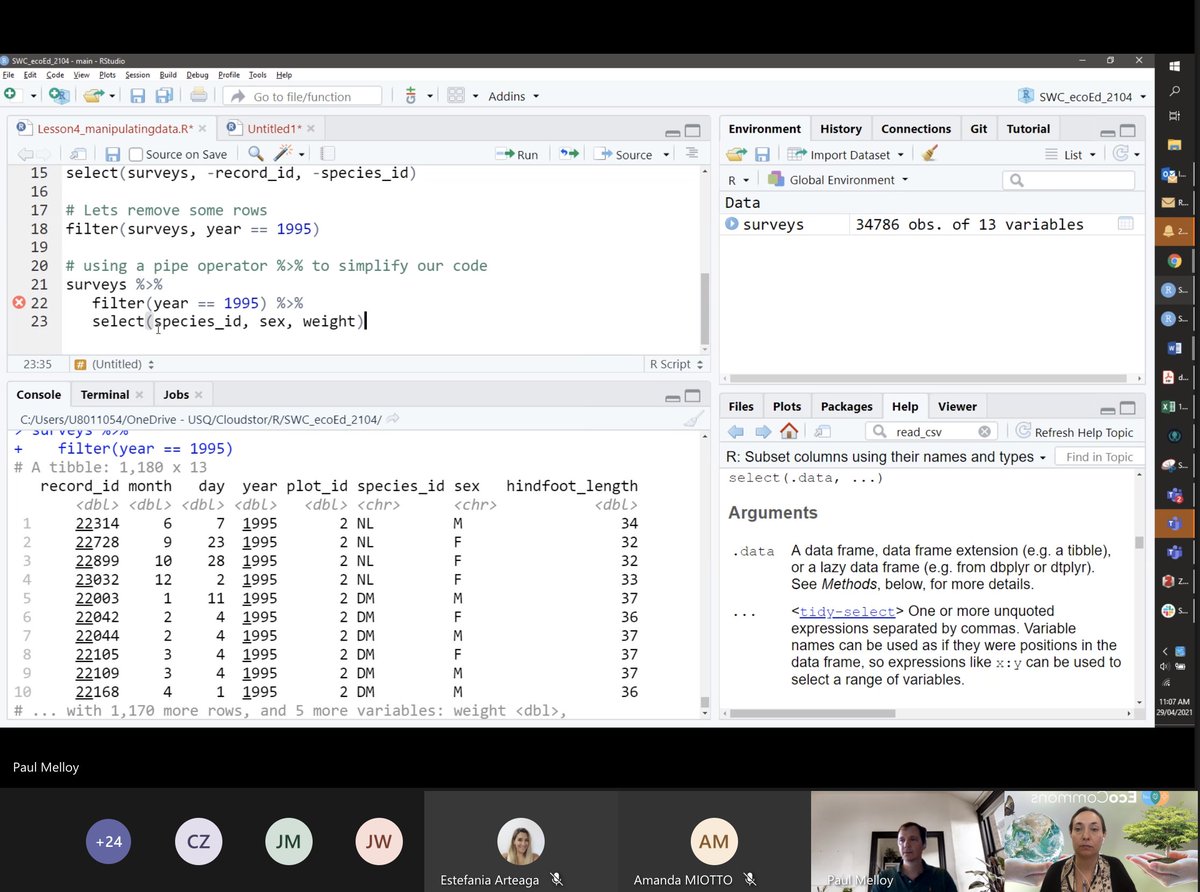Click the Compile Report notebook icon
This screenshot has height=892, width=1200.
pyautogui.click(x=327, y=154)
